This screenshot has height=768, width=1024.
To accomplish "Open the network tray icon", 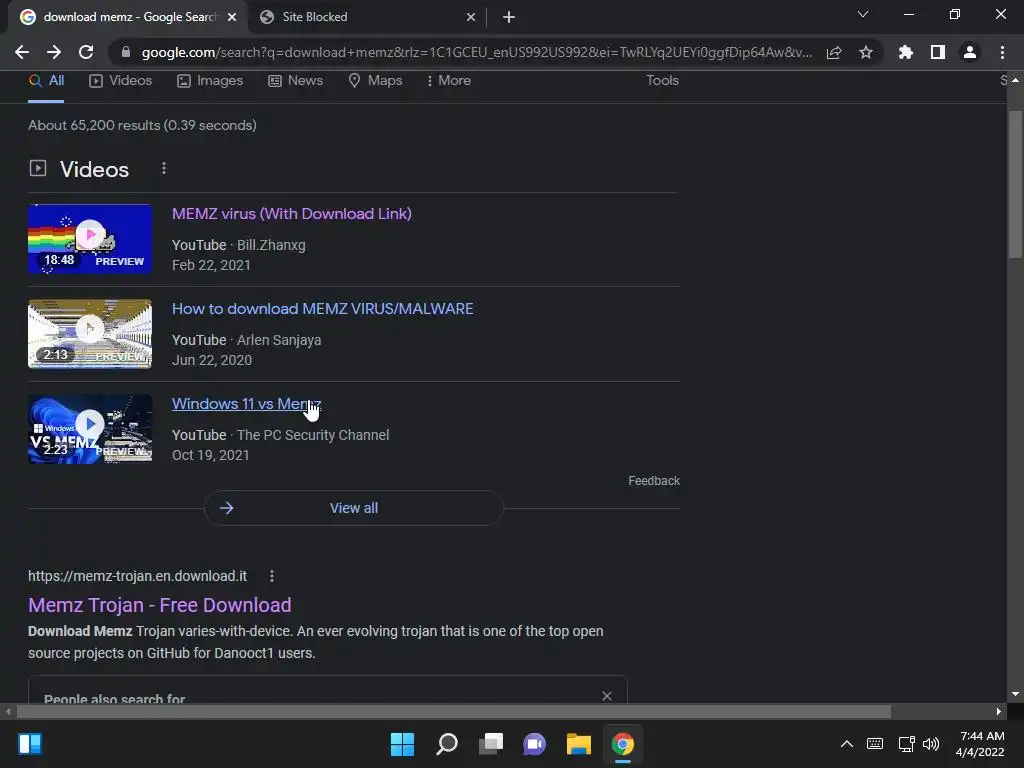I will pyautogui.click(x=906, y=744).
